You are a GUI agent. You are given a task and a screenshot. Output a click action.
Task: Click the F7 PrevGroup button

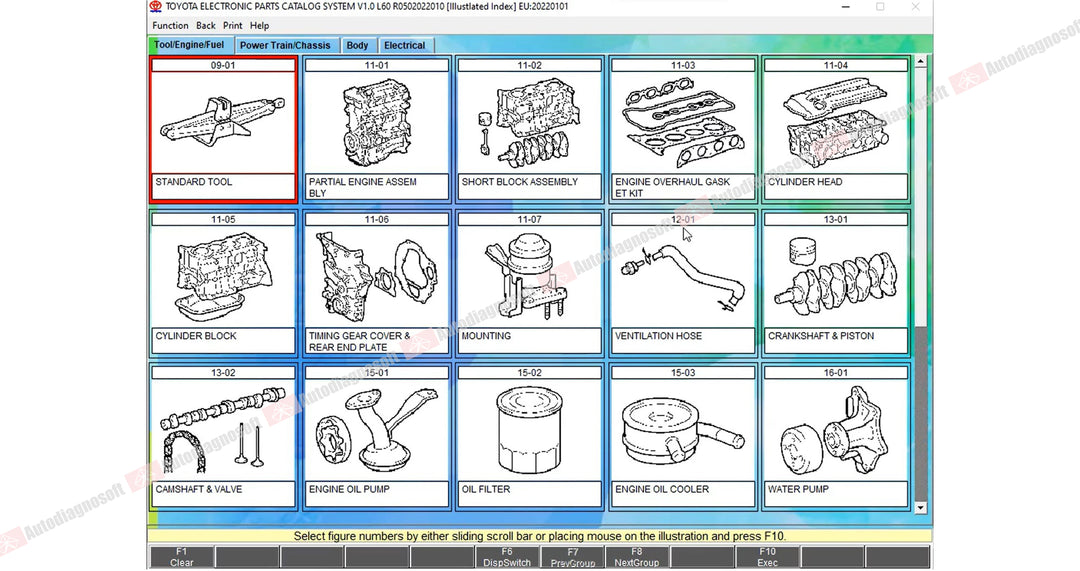tap(572, 557)
